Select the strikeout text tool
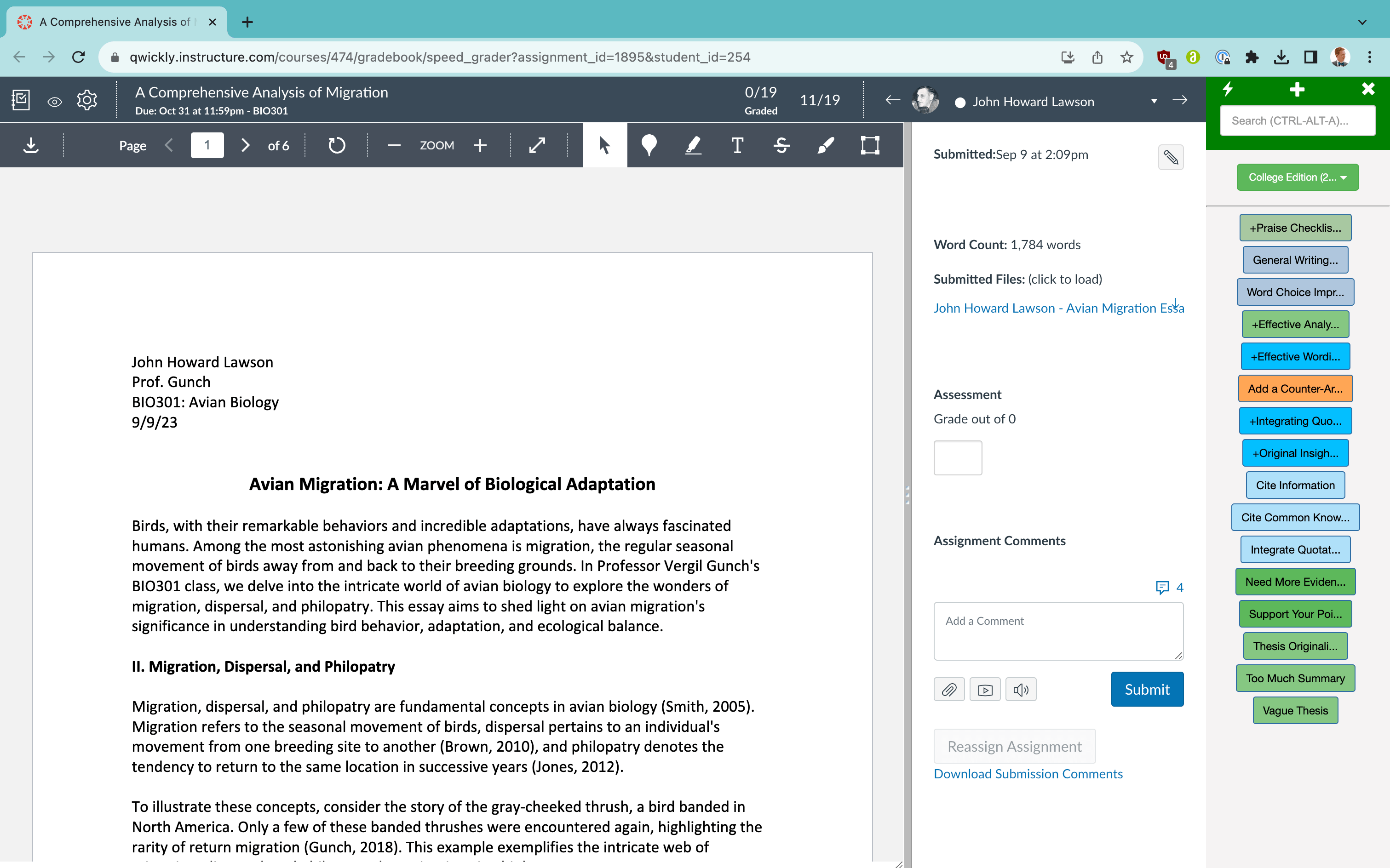The image size is (1390, 868). [781, 145]
